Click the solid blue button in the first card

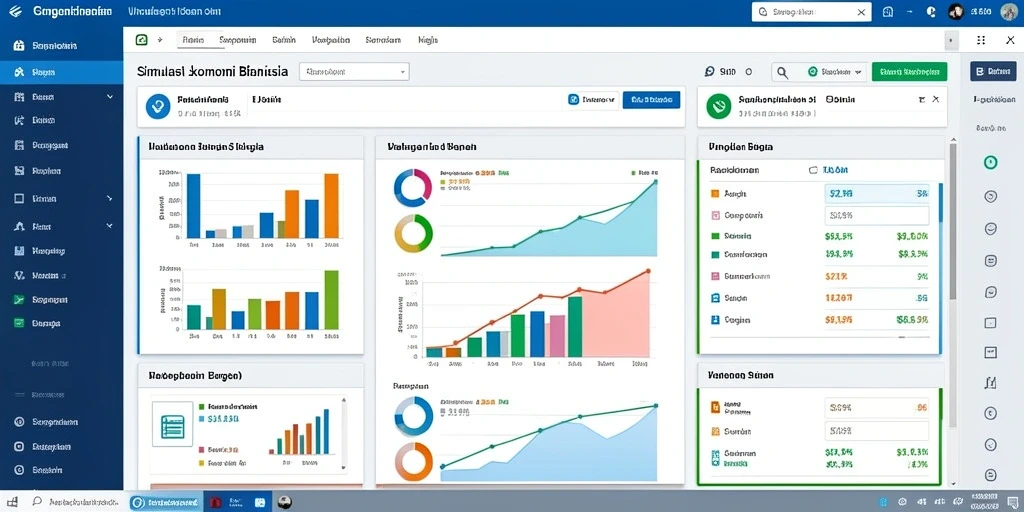pyautogui.click(x=651, y=100)
